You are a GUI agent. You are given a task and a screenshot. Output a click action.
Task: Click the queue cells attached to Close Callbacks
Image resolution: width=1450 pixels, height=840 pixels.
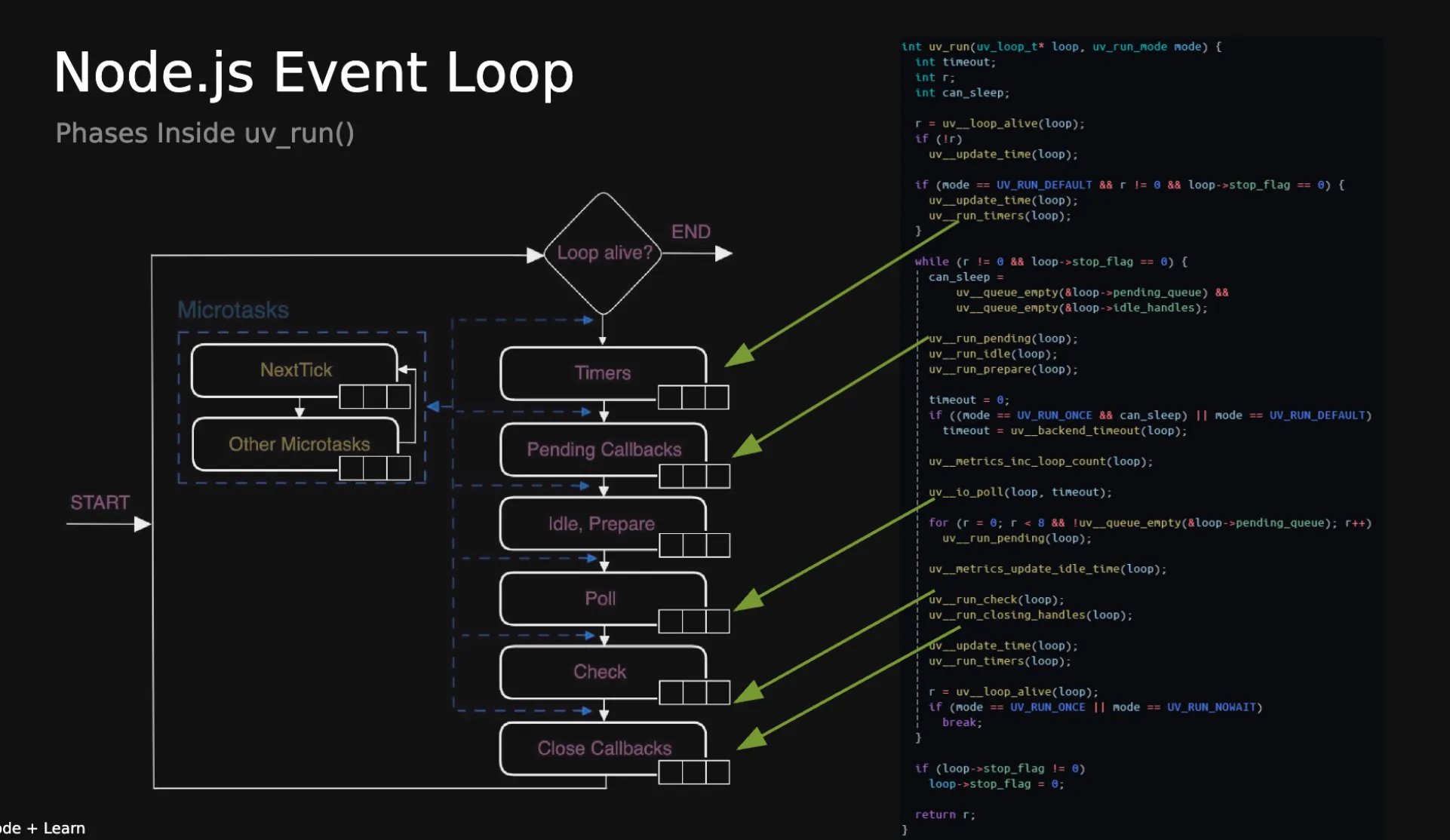(x=694, y=772)
